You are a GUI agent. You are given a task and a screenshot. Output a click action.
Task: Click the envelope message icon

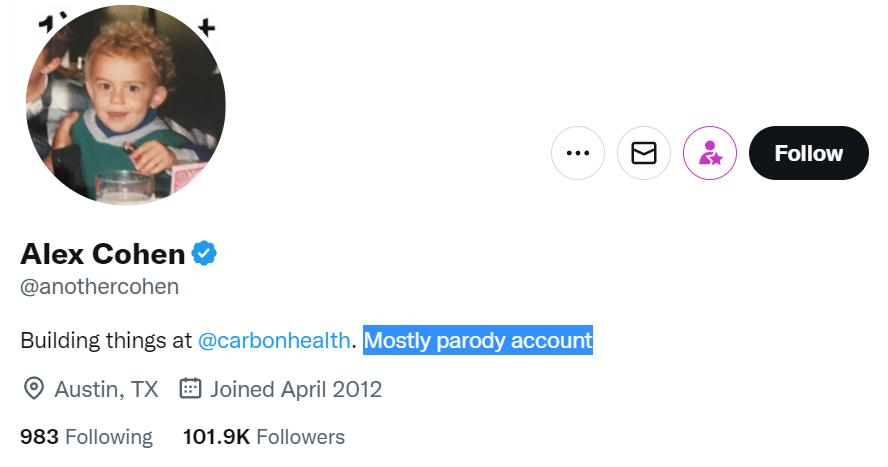coord(644,153)
